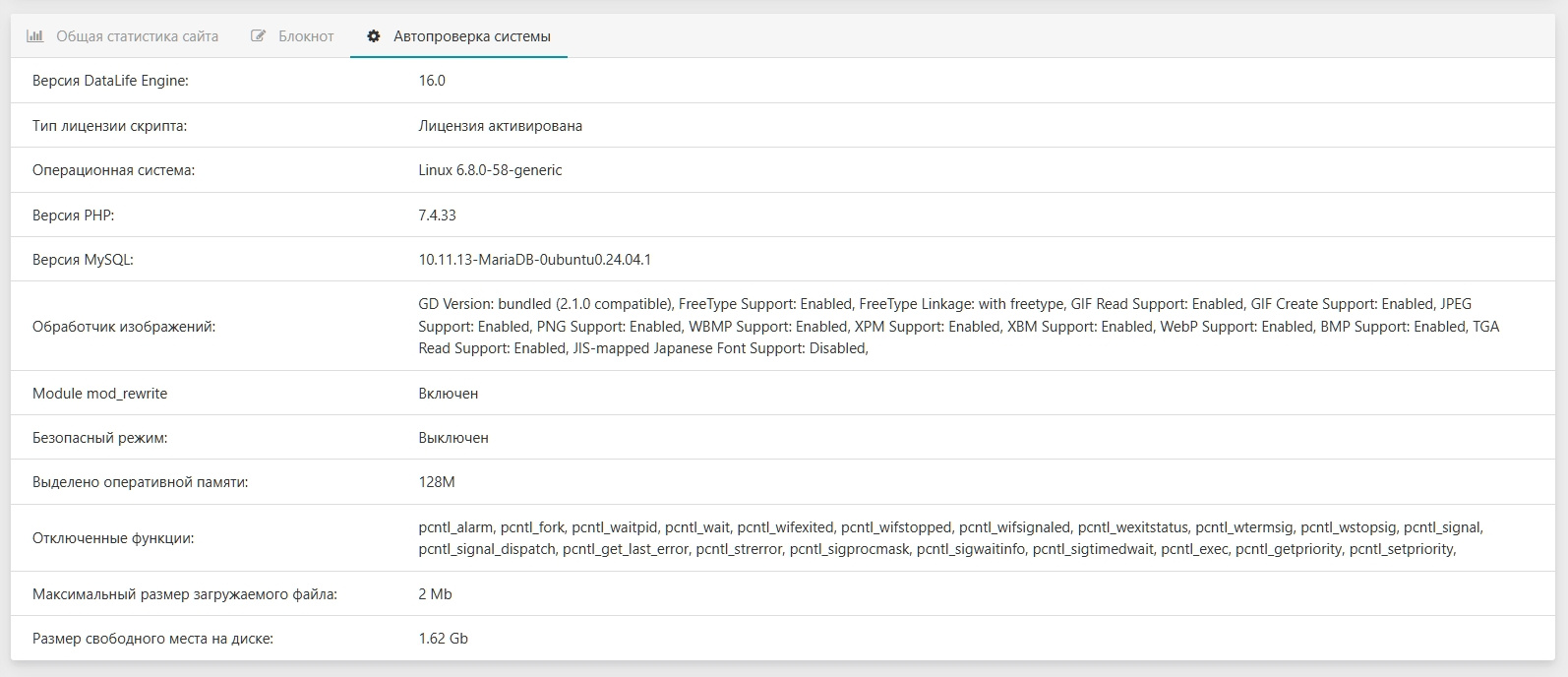Image resolution: width=1568 pixels, height=677 pixels.
Task: Open the Общая статистика сайта tab
Action: (x=137, y=36)
